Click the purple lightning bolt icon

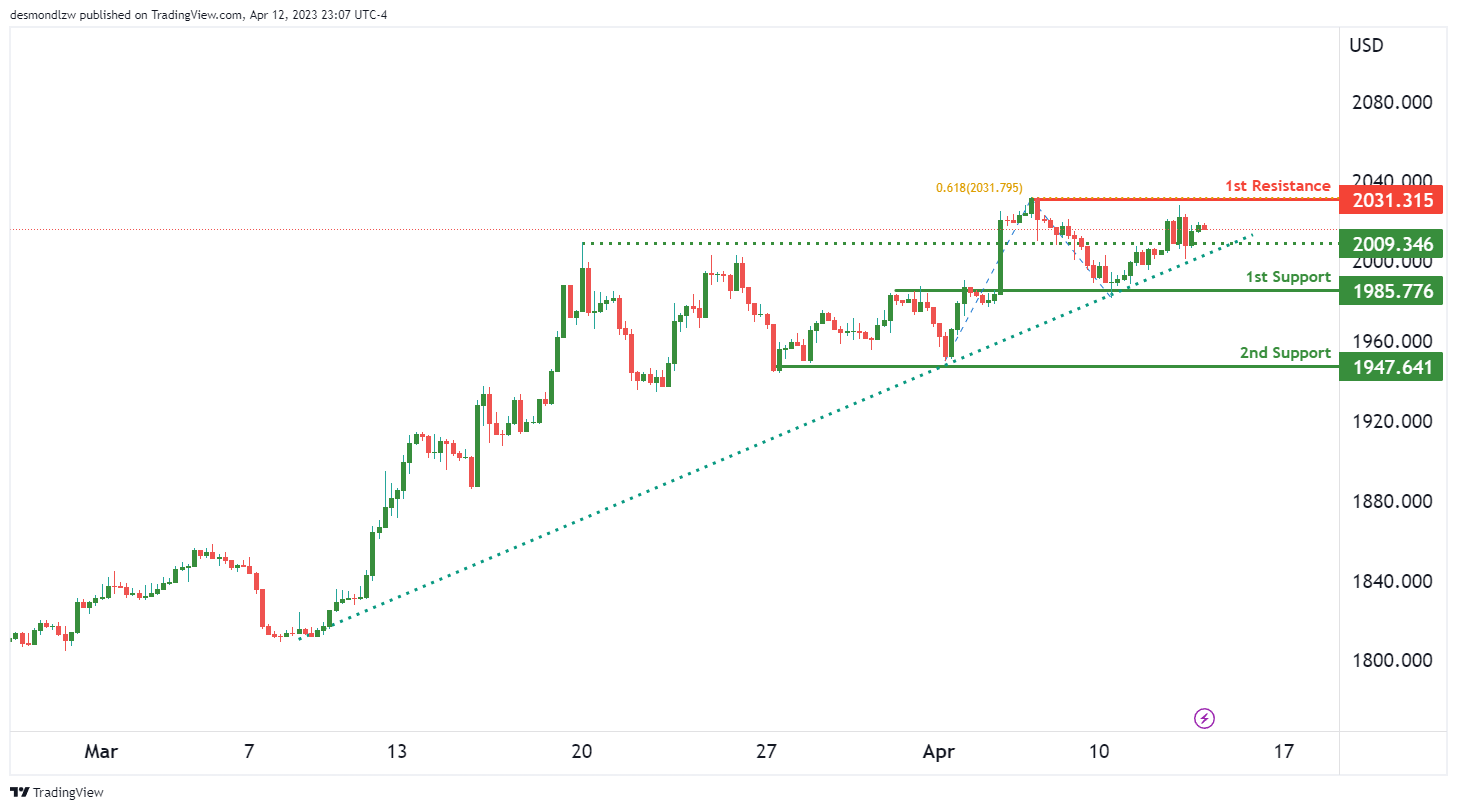(1205, 718)
